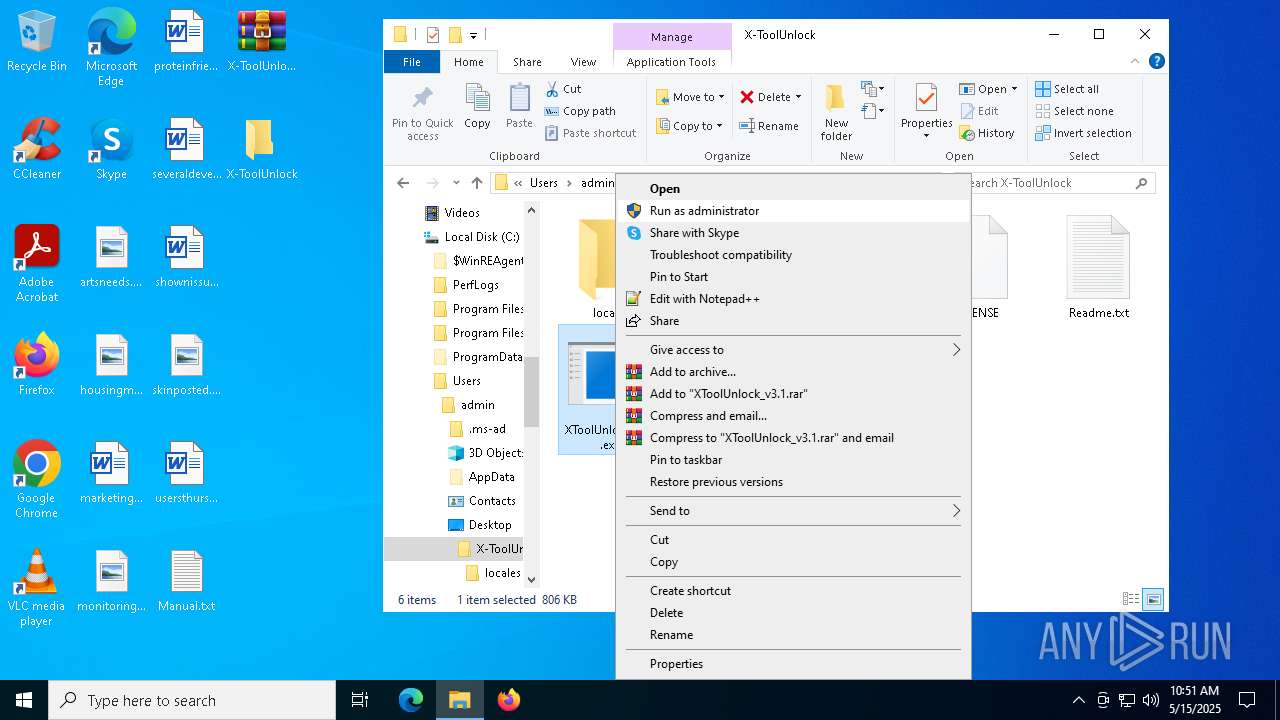Image resolution: width=1280 pixels, height=720 pixels.
Task: Choose Create shortcut in context menu
Action: (x=792, y=591)
